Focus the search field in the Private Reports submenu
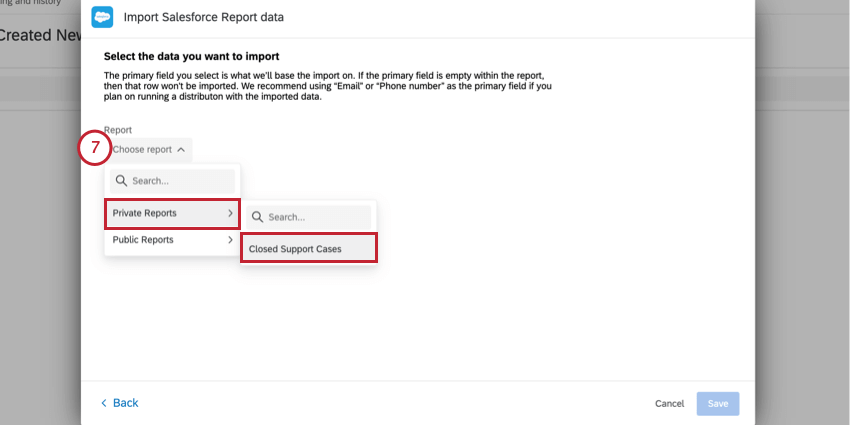850x425 pixels. pos(315,216)
